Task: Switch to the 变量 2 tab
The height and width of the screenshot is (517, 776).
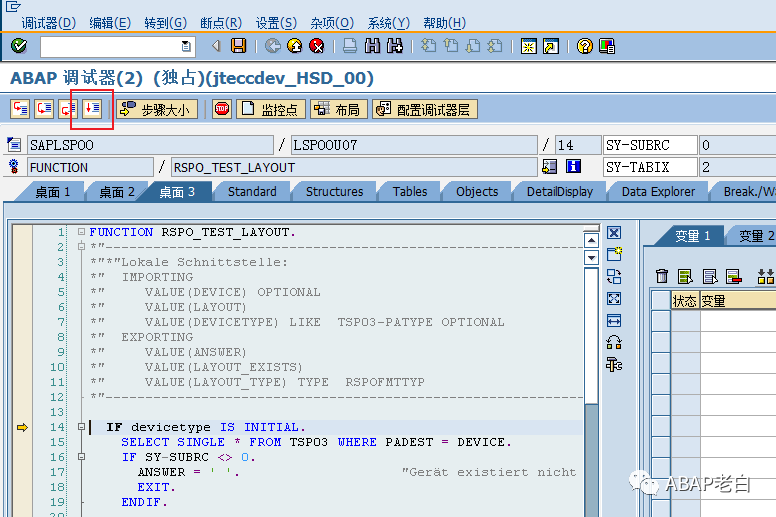Action: pyautogui.click(x=755, y=236)
